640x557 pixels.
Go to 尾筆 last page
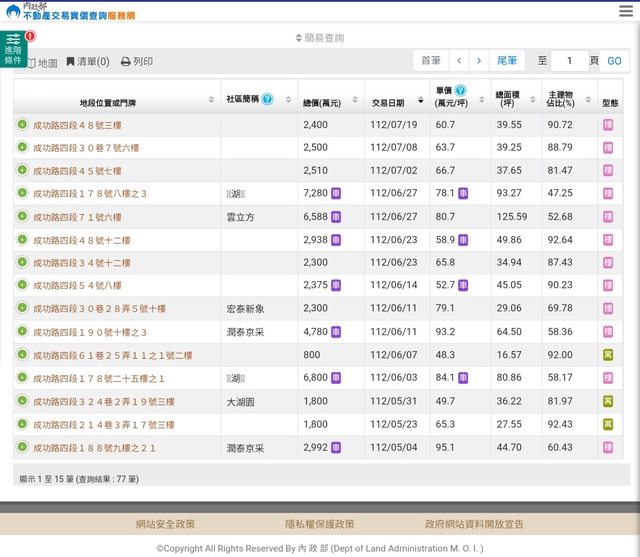pos(508,61)
